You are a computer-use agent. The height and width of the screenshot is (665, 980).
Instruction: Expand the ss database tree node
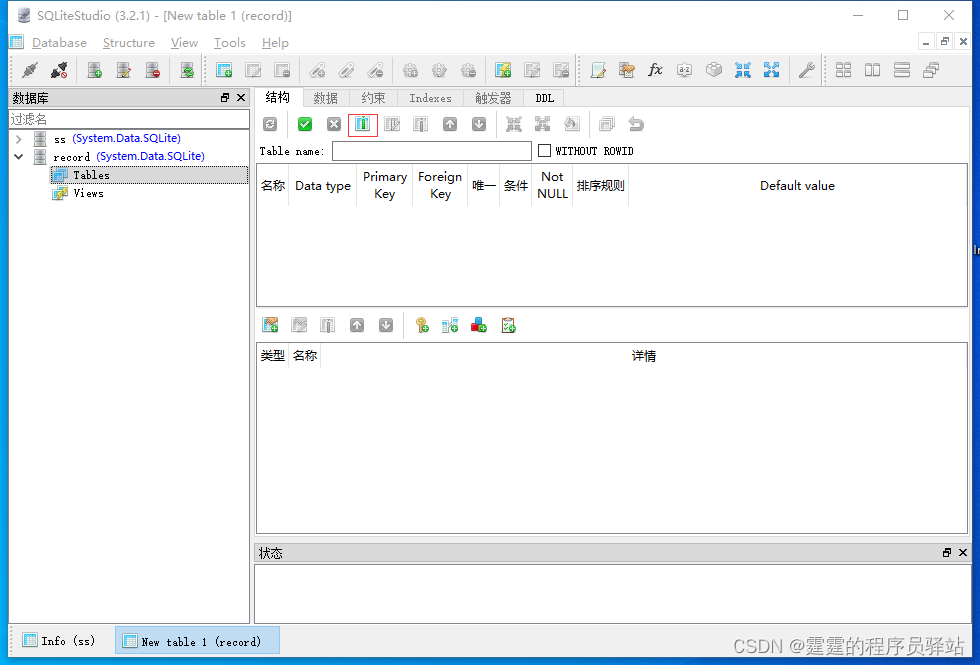click(19, 139)
